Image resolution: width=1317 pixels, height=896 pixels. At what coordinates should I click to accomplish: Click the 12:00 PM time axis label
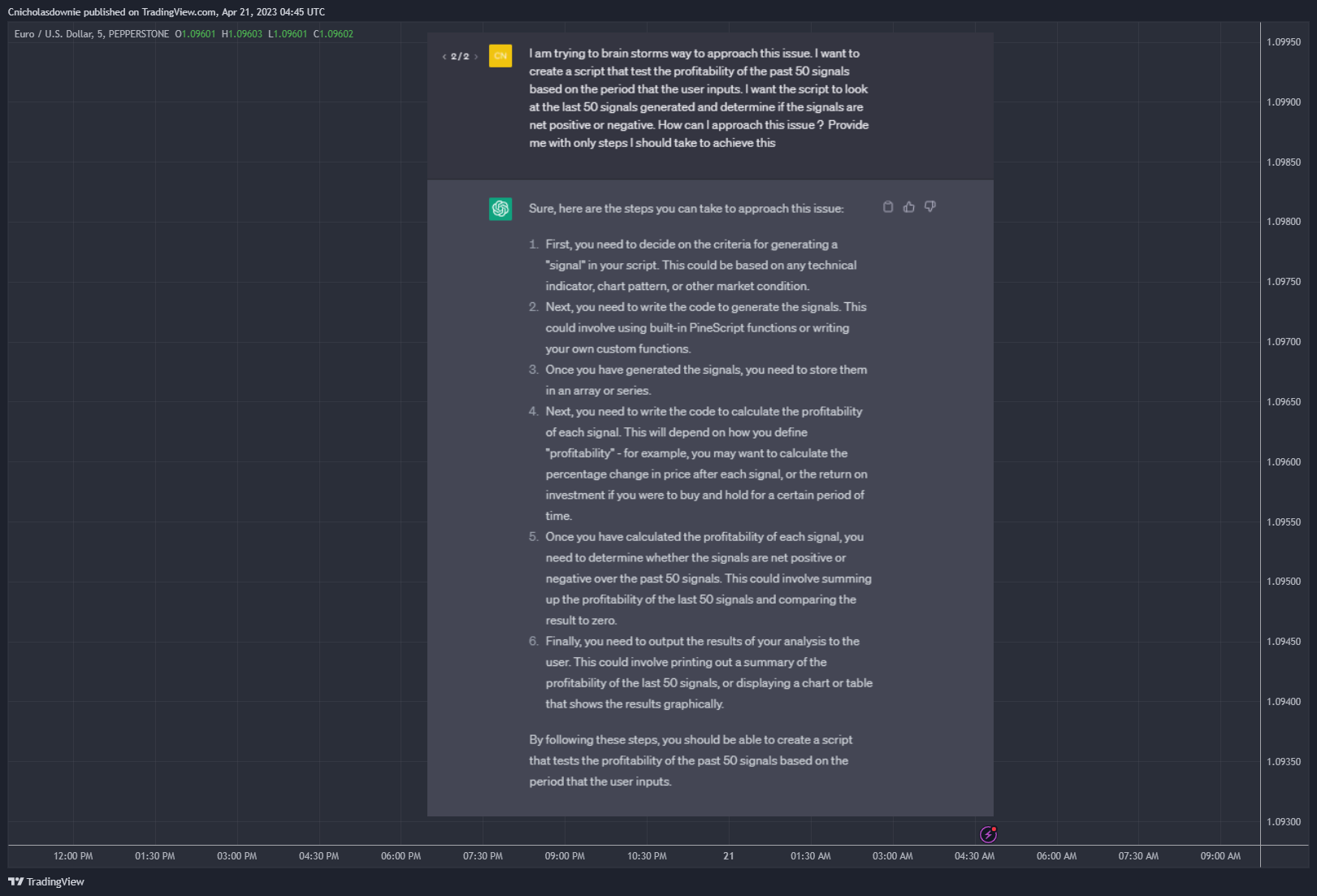click(x=73, y=856)
